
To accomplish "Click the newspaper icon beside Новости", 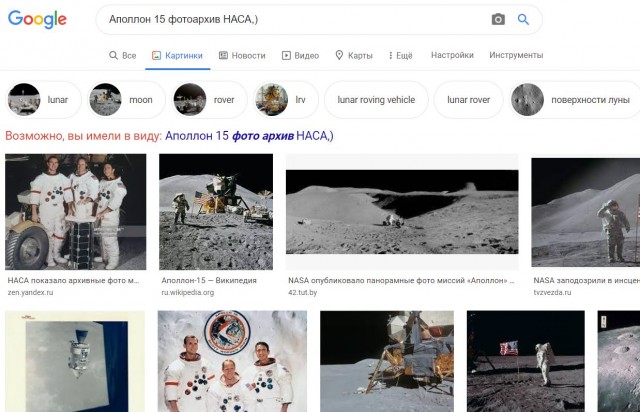I will tap(223, 55).
